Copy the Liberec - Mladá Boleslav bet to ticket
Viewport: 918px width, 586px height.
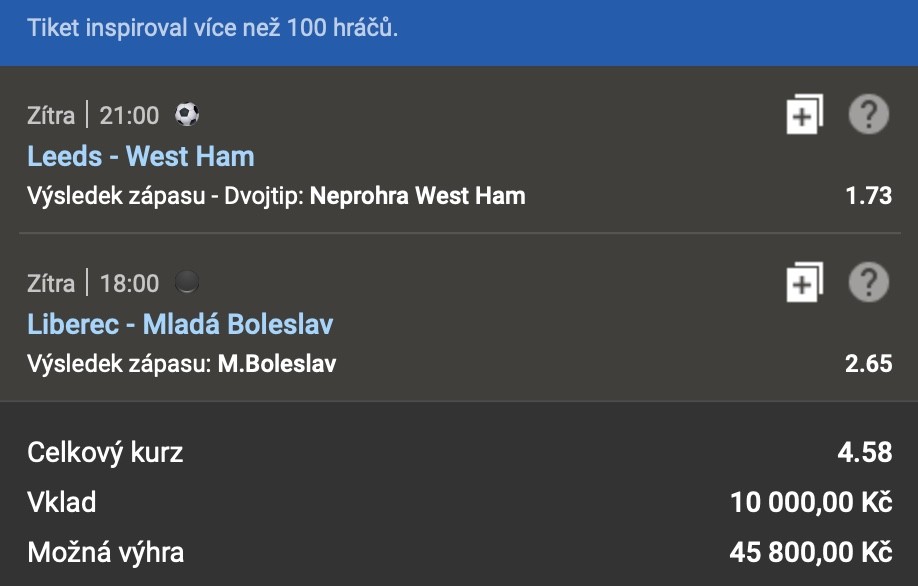pos(804,282)
